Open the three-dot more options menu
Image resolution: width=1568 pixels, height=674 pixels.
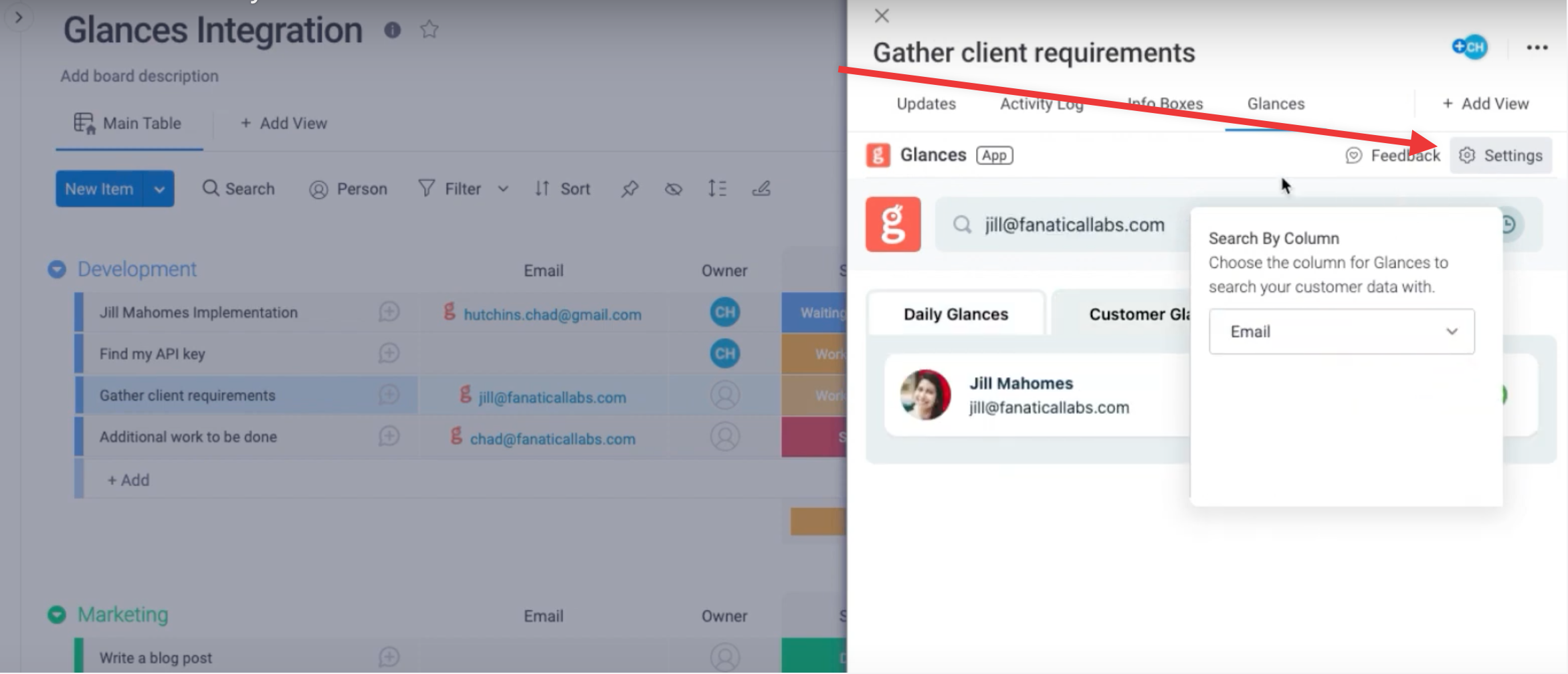click(1537, 47)
